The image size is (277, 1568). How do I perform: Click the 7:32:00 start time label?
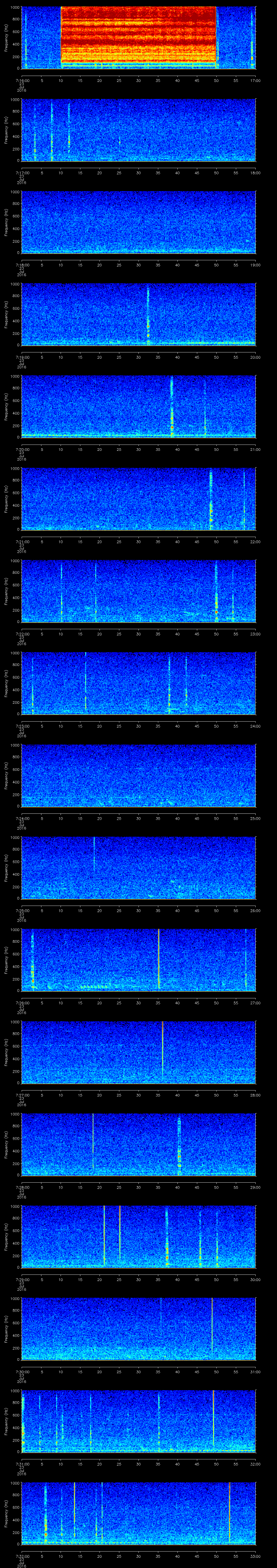(x=22, y=1556)
